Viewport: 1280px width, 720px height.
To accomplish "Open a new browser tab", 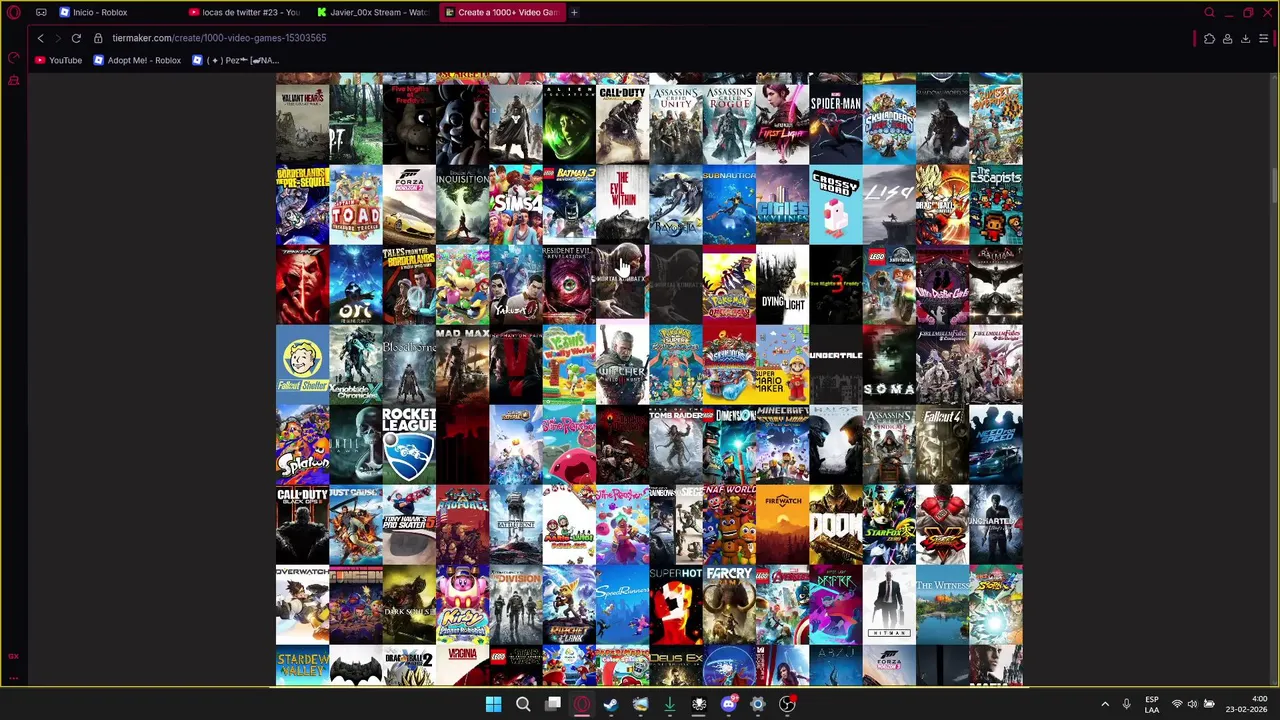I will tap(574, 12).
